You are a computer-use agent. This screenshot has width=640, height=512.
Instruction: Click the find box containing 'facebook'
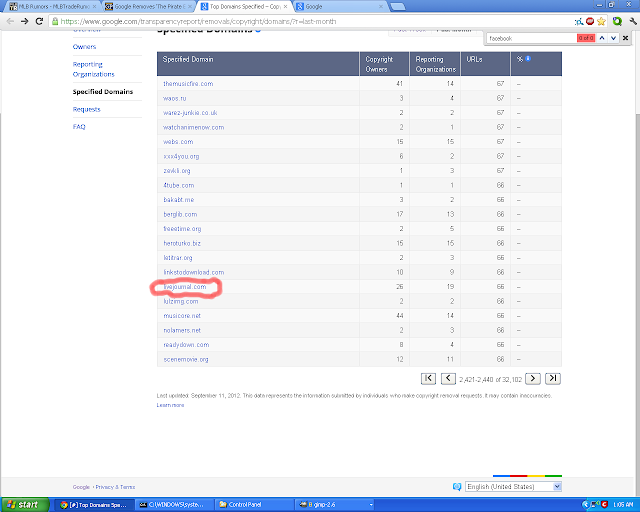click(531, 38)
